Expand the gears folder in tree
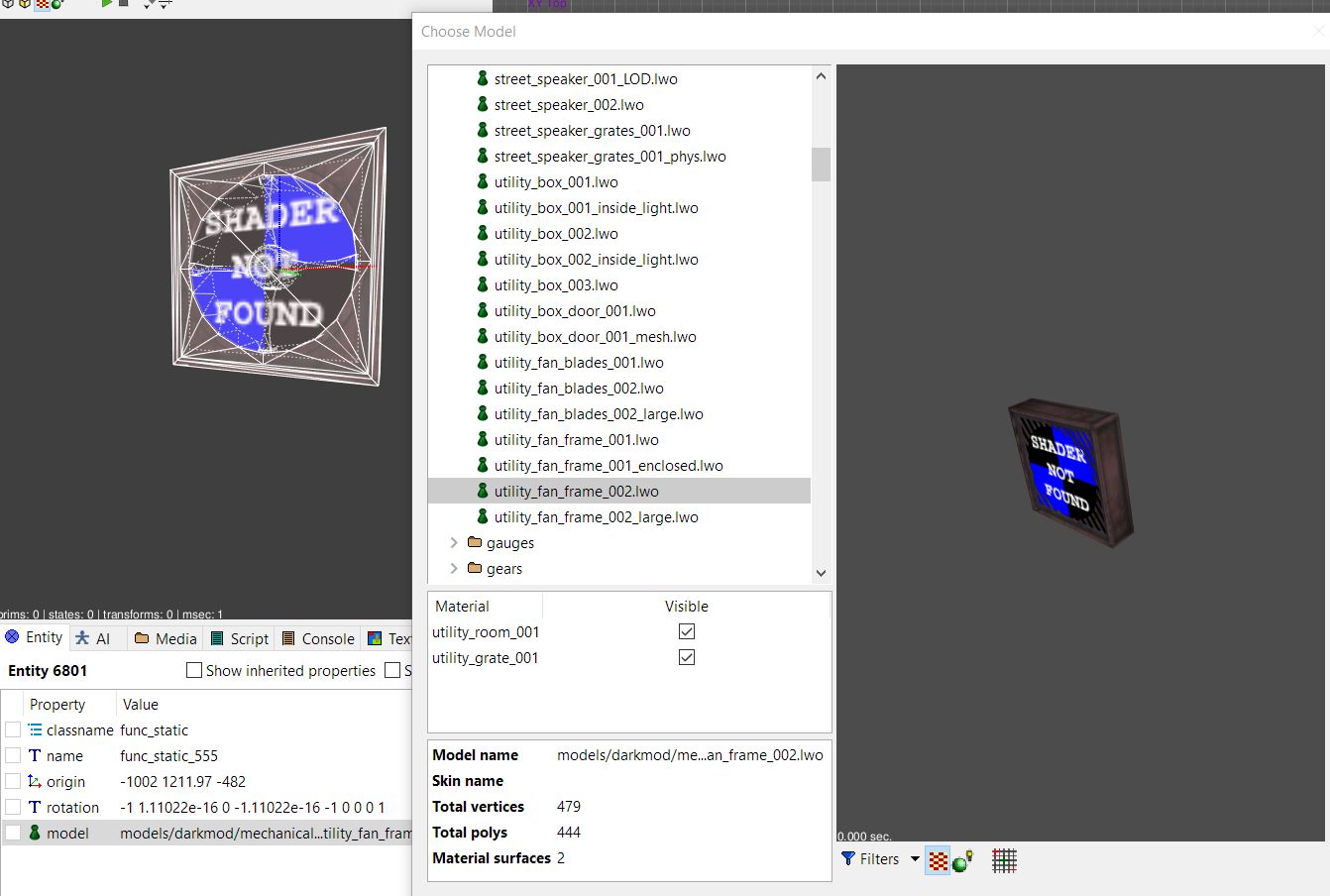This screenshot has width=1330, height=896. pyautogui.click(x=454, y=569)
